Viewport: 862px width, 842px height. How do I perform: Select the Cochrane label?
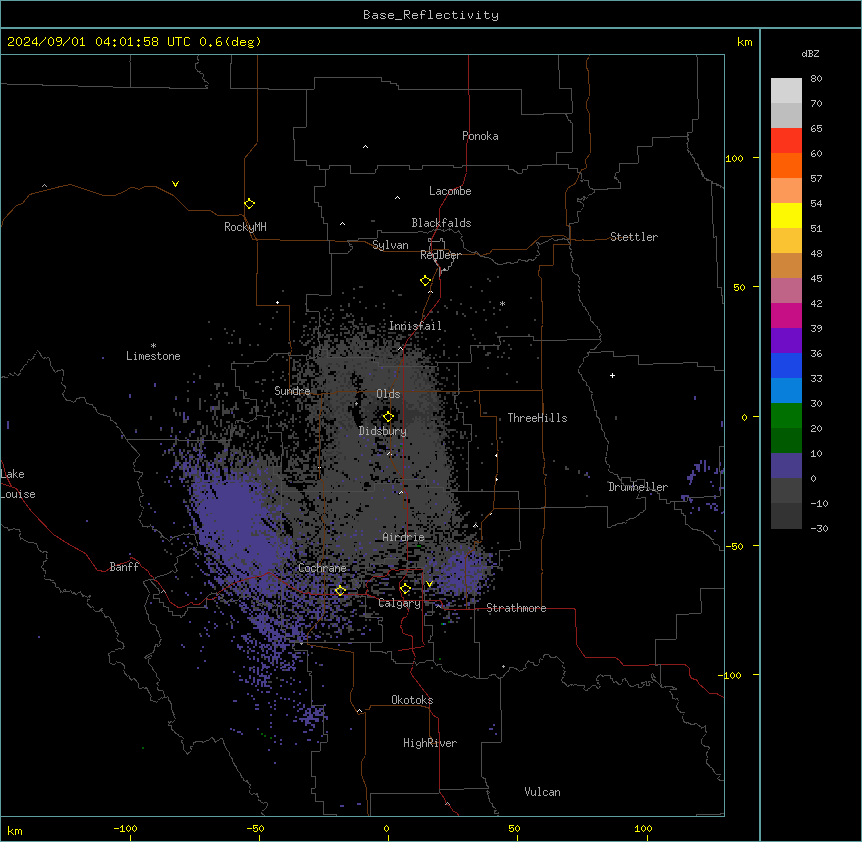tap(322, 568)
